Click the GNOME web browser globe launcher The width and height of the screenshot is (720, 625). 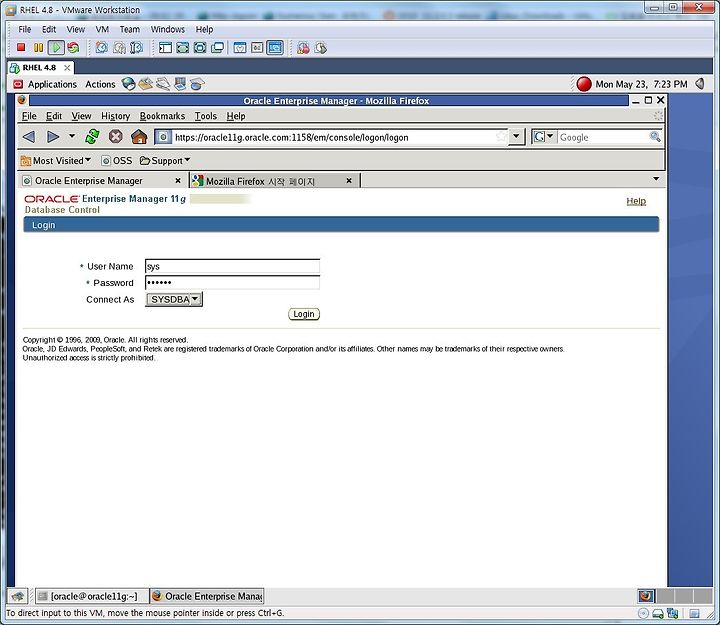[x=128, y=84]
